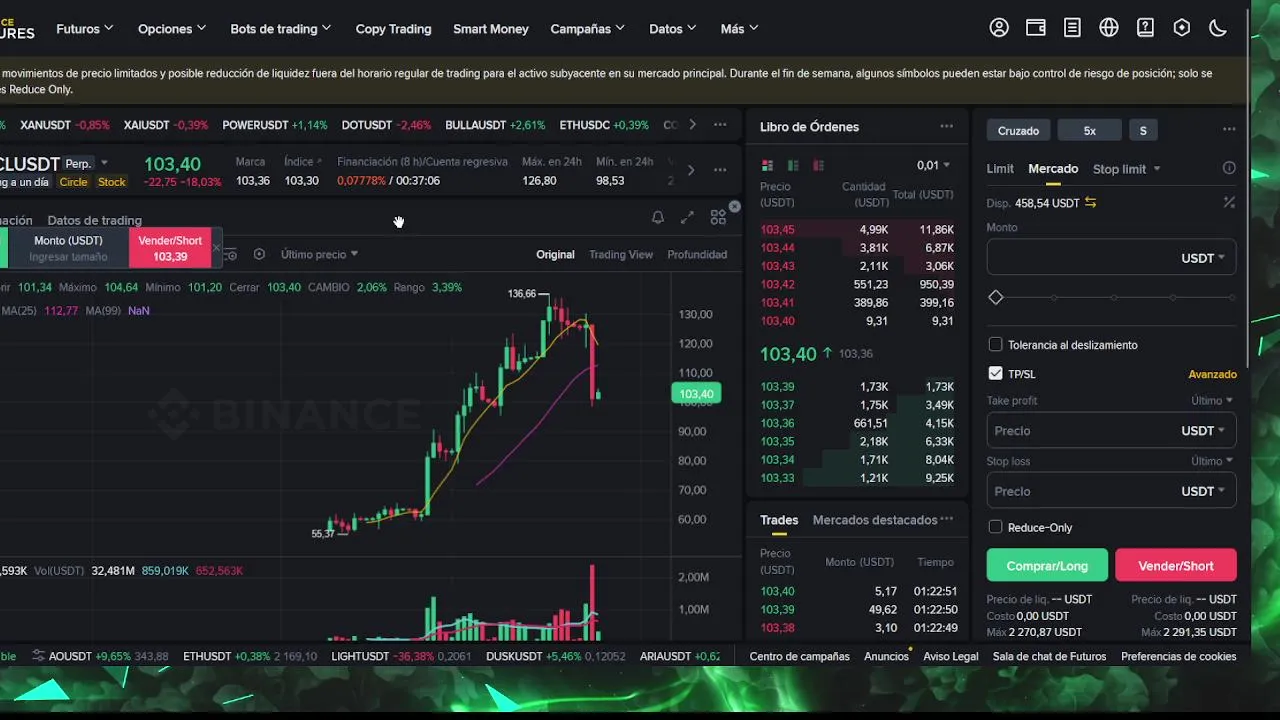Click the language globe icon
Image resolution: width=1280 pixels, height=720 pixels.
(1109, 28)
